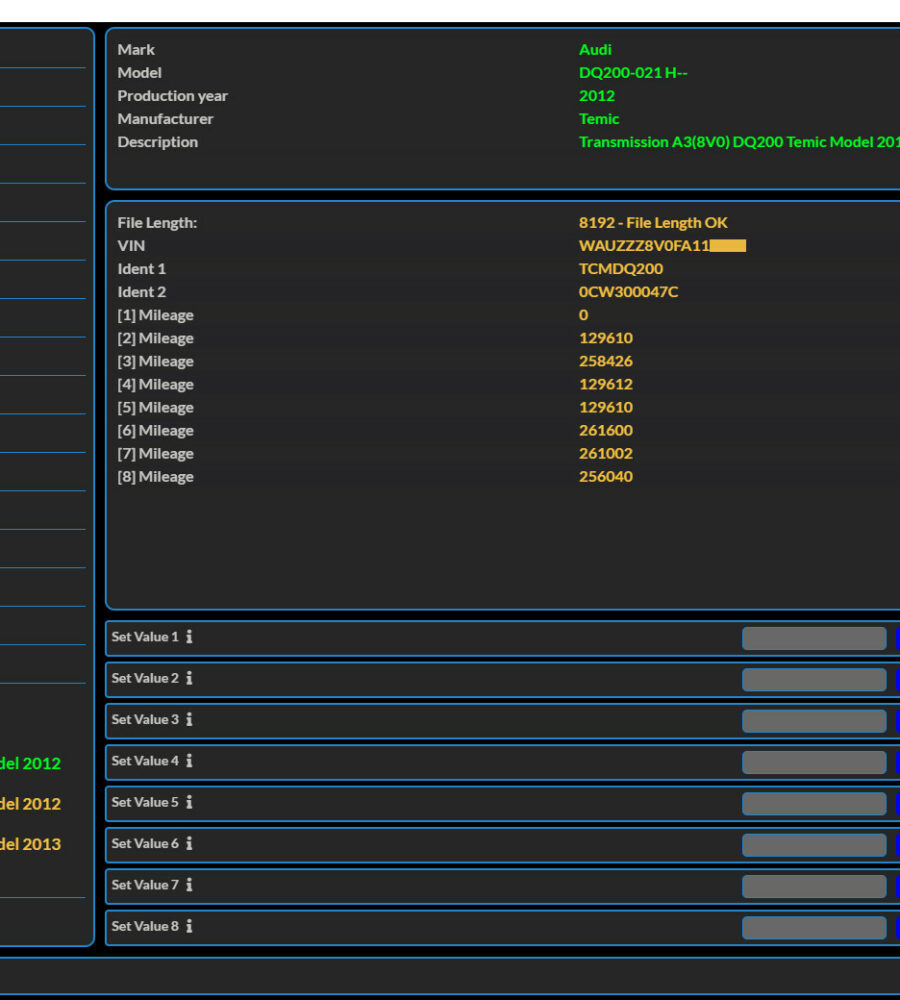Choose the 2013 model list entry
The image size is (900, 1000).
(30, 843)
